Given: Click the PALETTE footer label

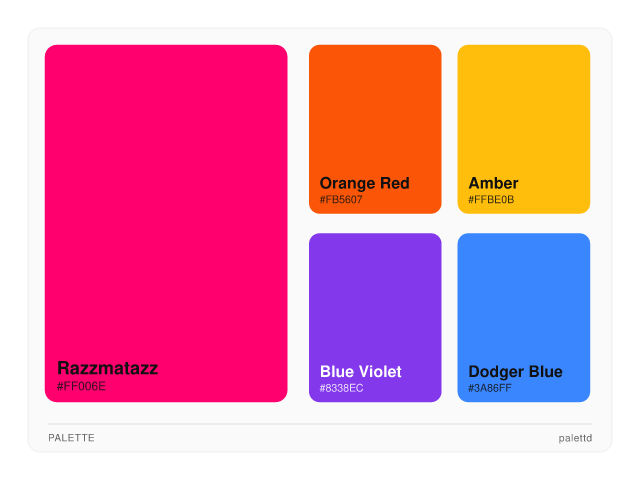Looking at the screenshot, I should pyautogui.click(x=71, y=438).
